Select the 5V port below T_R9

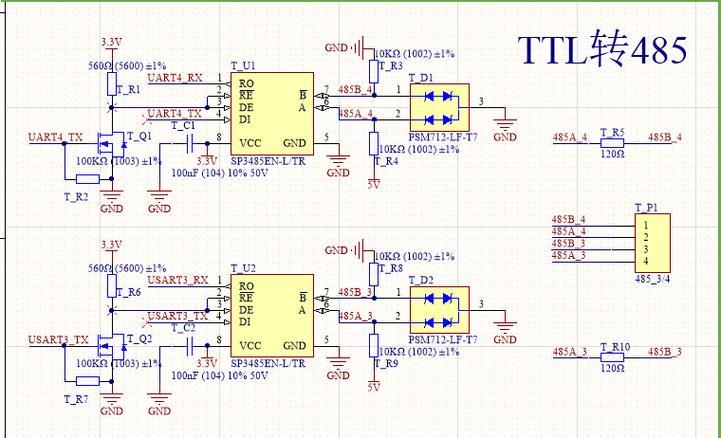374,386
